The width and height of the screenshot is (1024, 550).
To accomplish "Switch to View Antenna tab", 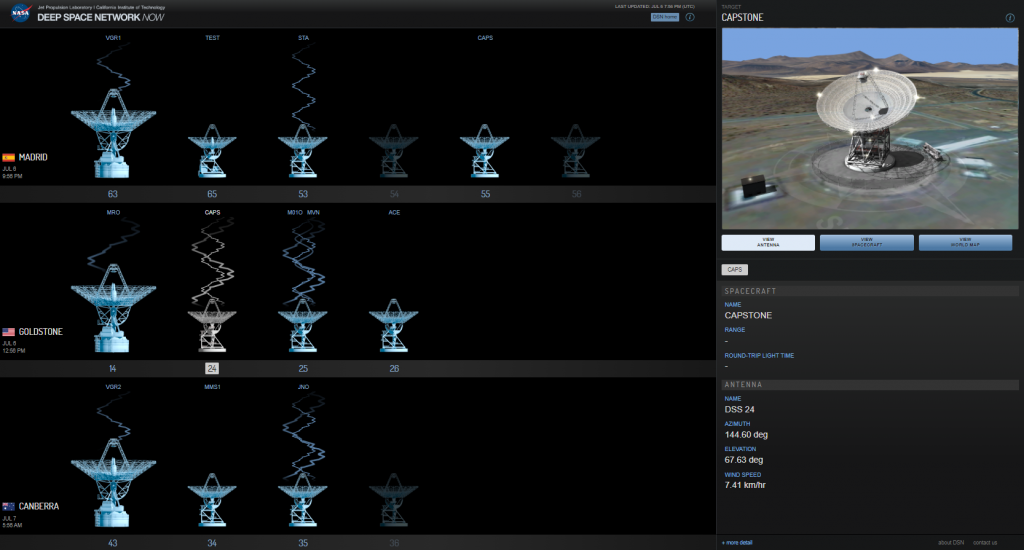I will click(x=768, y=242).
